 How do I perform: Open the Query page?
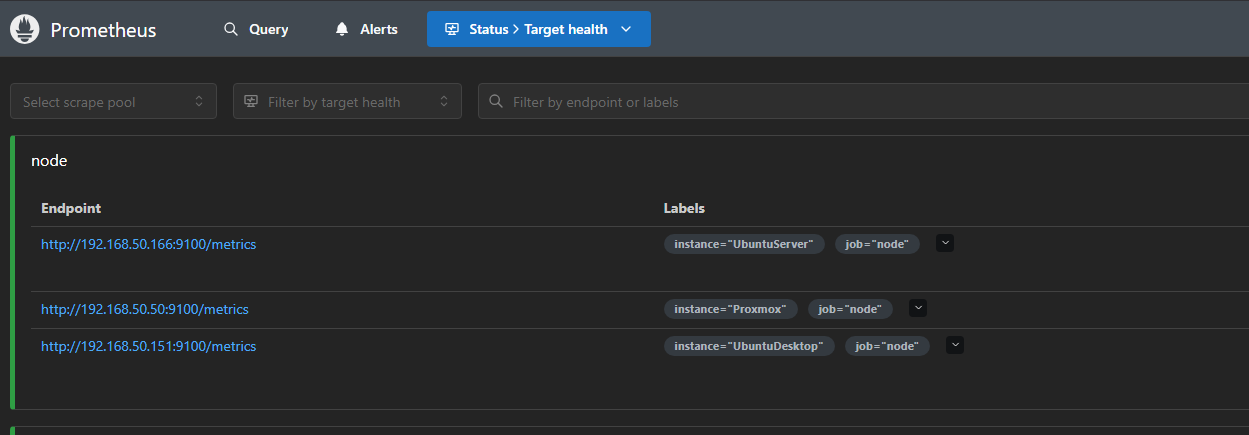click(x=256, y=29)
